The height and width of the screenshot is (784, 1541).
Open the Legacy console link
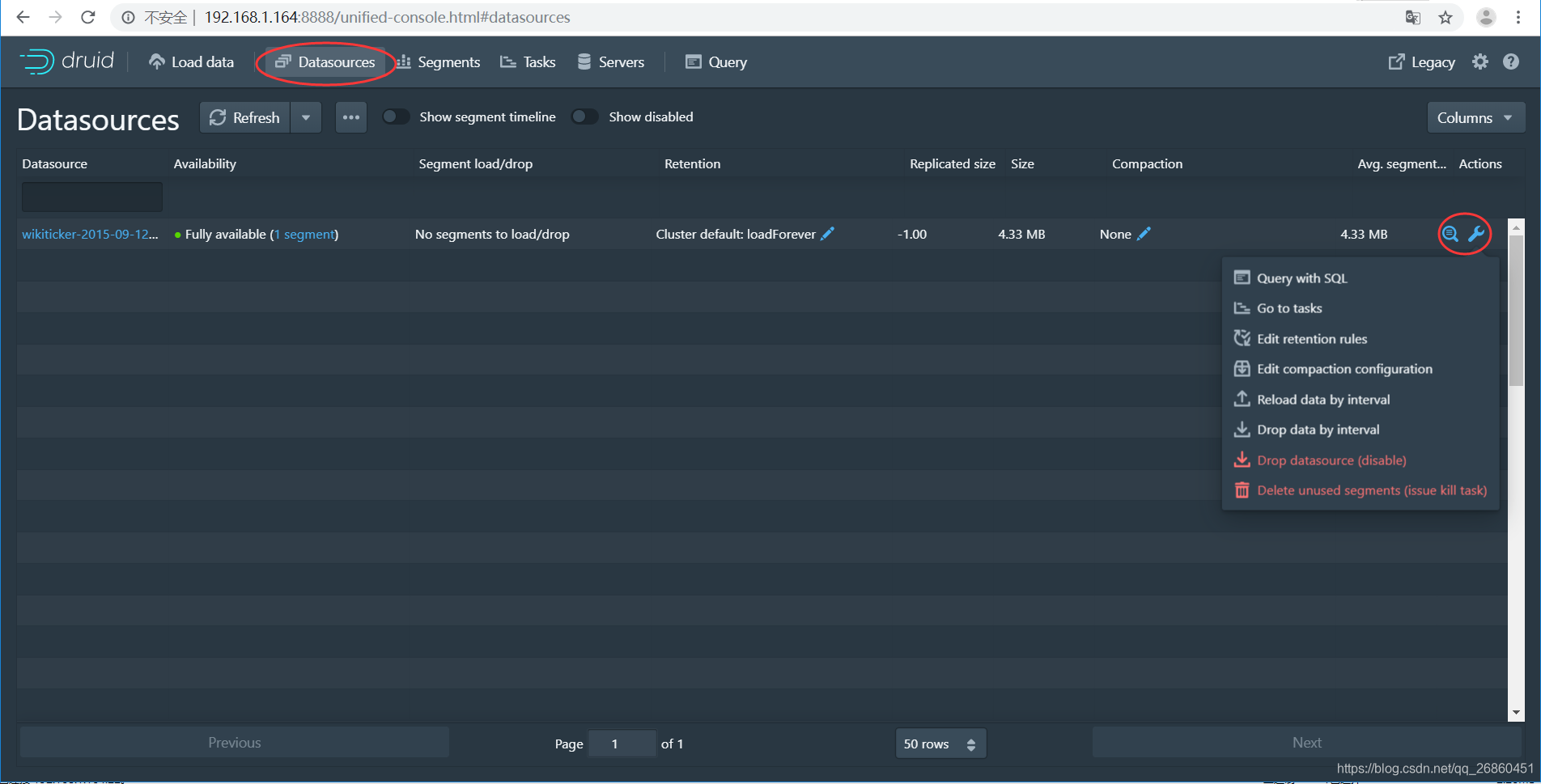click(1422, 62)
